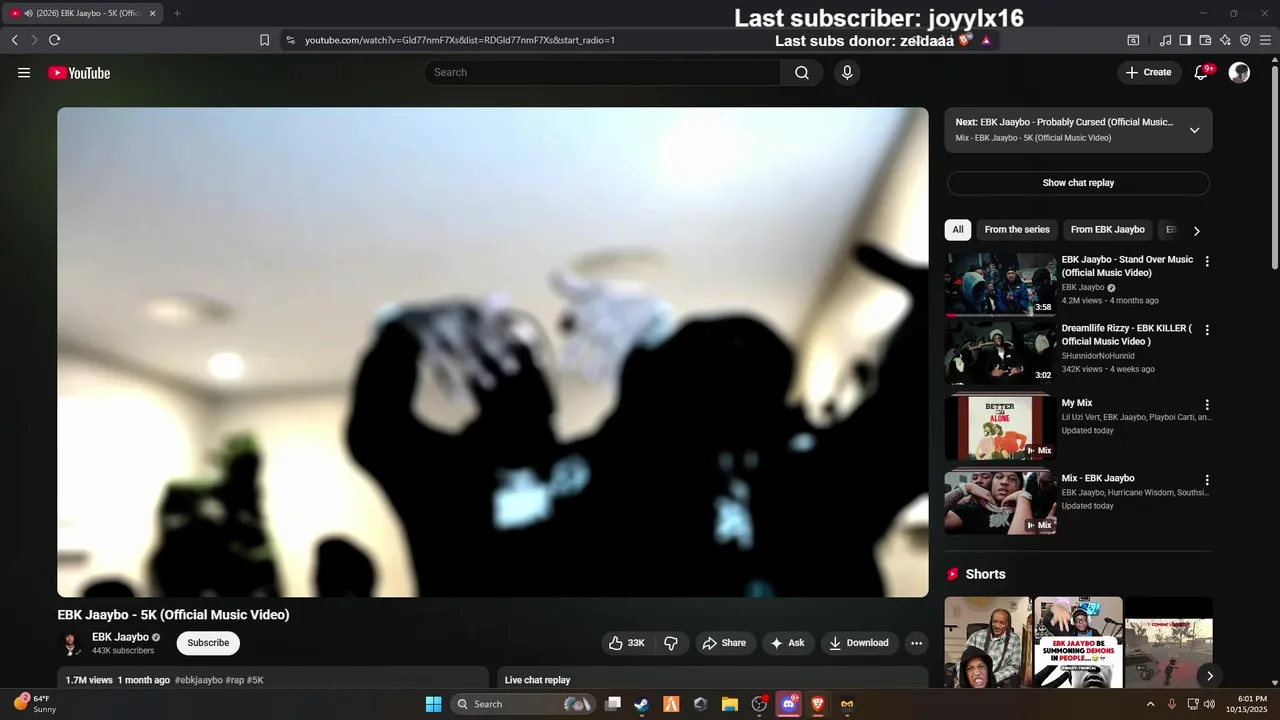Go to the YouTube home logo
Screen dimensions: 1280x720
(x=79, y=72)
